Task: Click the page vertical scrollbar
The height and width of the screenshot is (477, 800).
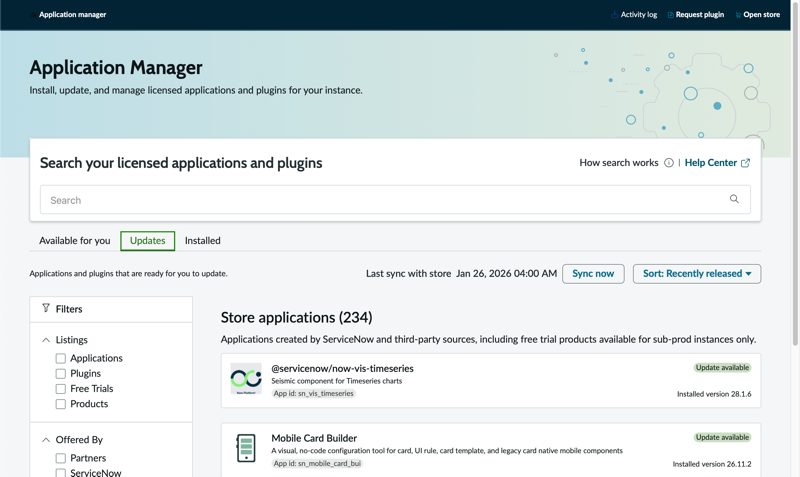Action: click(x=795, y=173)
